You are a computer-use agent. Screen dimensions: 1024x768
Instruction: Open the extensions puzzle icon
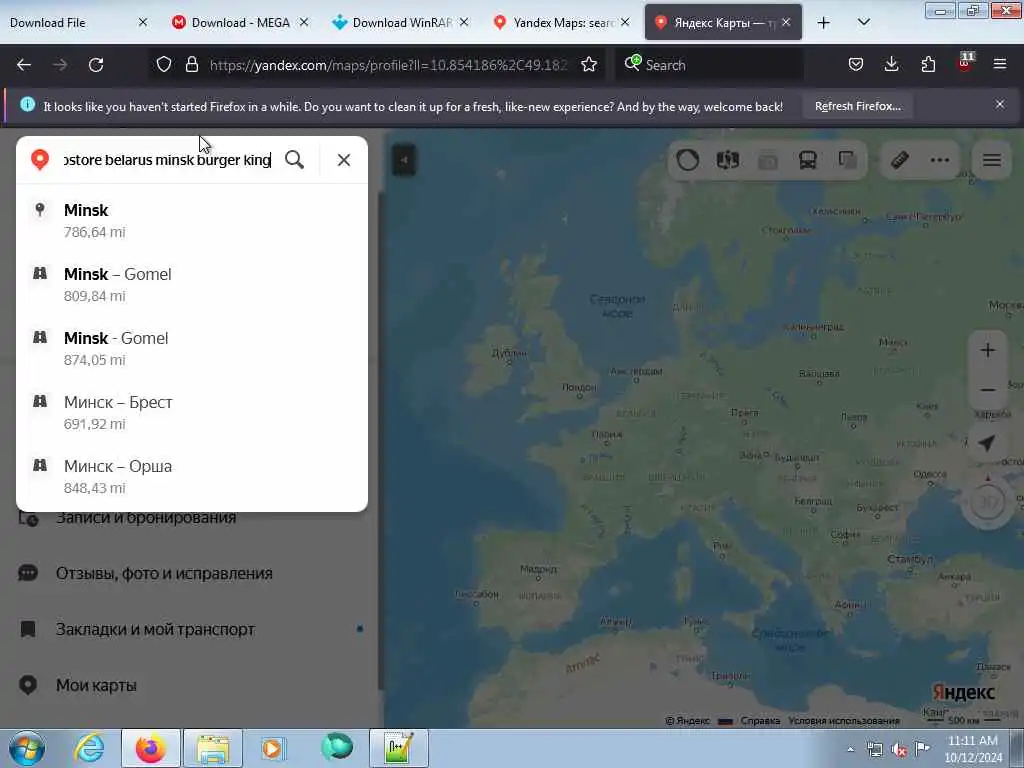point(928,64)
